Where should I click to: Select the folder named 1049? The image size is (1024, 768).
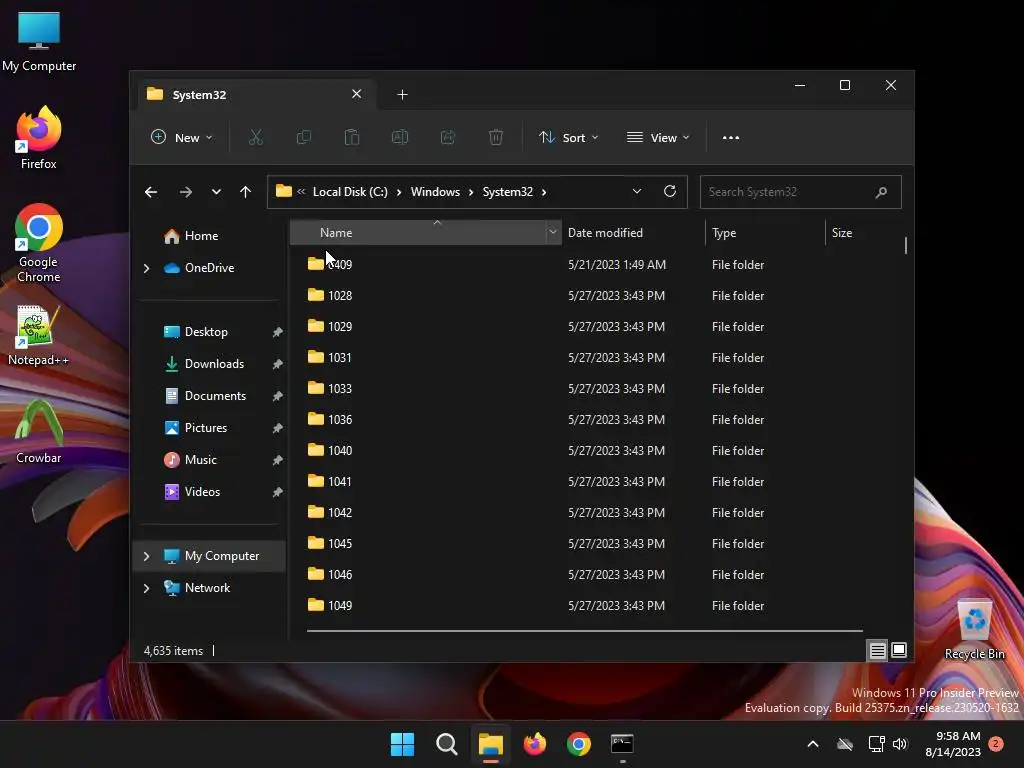click(340, 605)
